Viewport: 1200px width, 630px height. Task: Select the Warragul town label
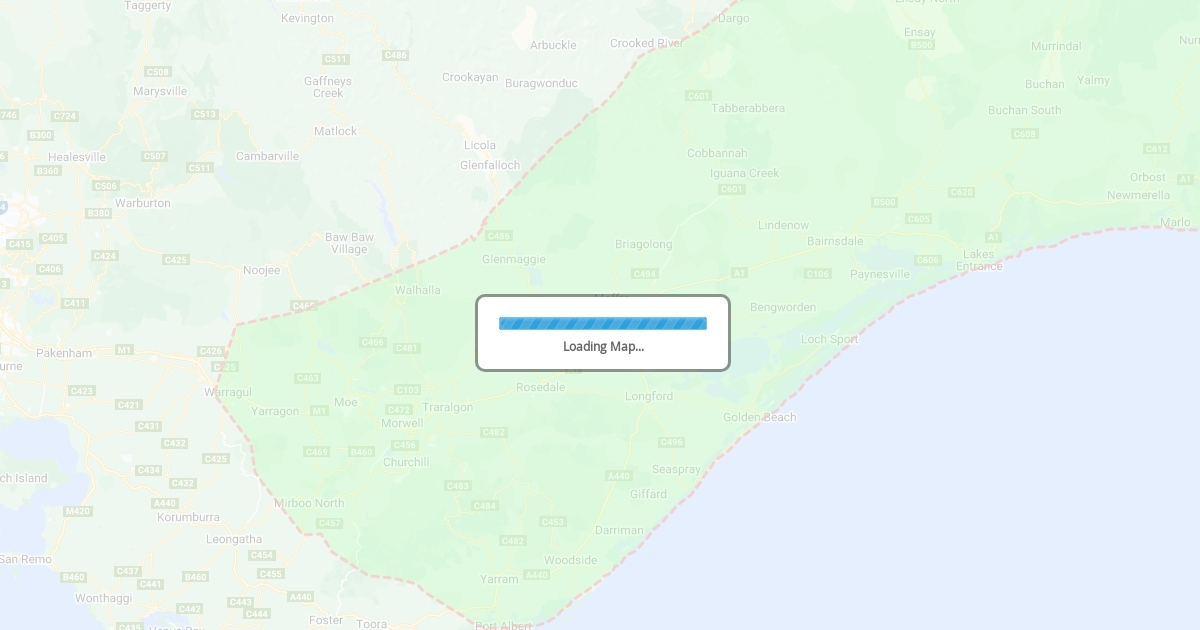(228, 392)
